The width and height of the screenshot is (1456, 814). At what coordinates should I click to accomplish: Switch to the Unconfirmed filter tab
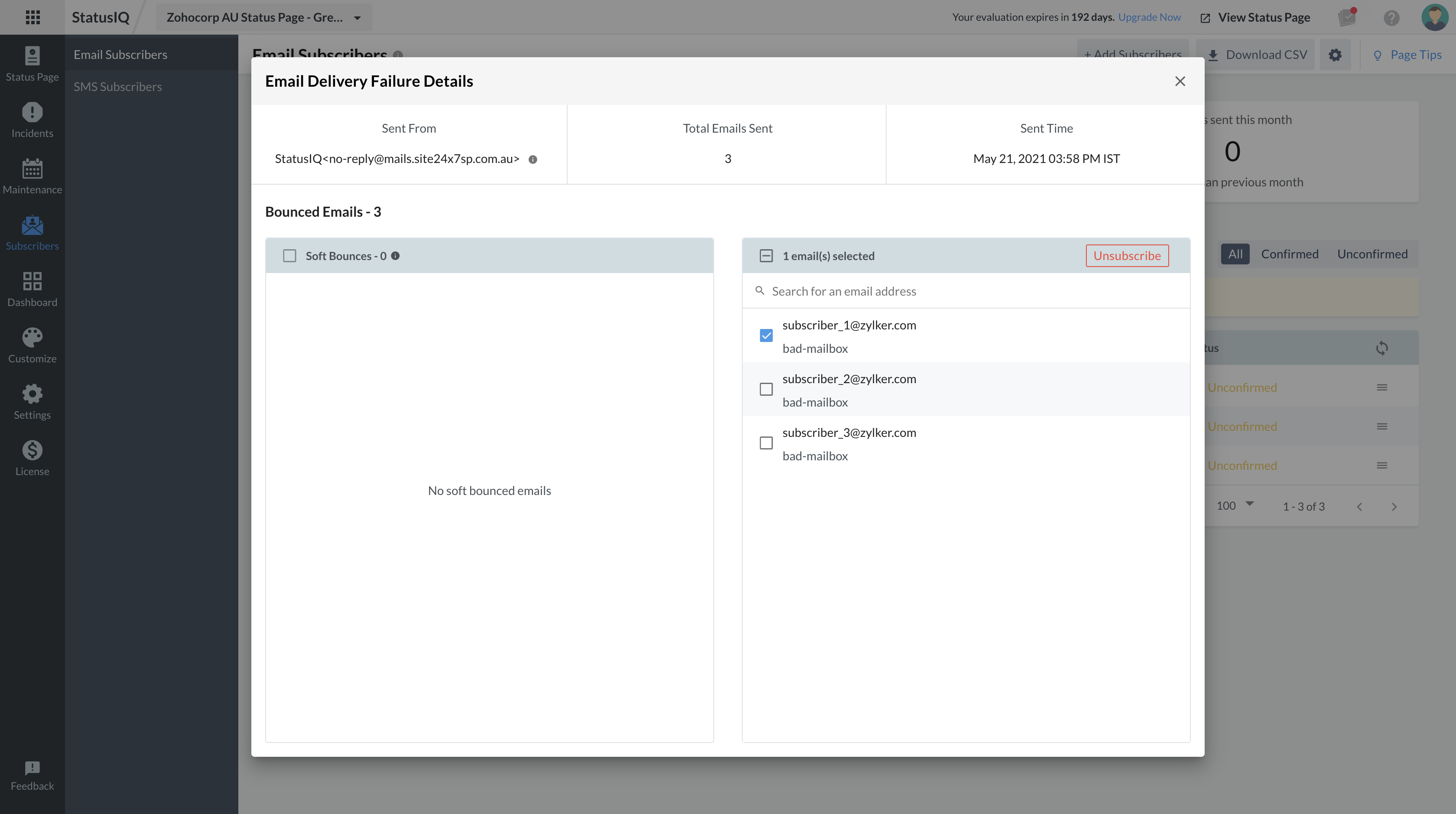[x=1372, y=254]
